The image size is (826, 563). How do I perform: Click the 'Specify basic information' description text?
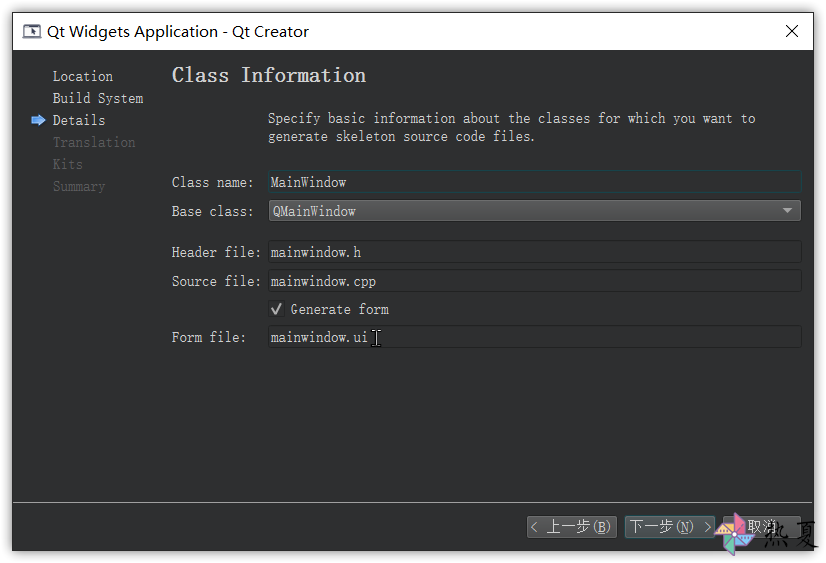(x=512, y=127)
